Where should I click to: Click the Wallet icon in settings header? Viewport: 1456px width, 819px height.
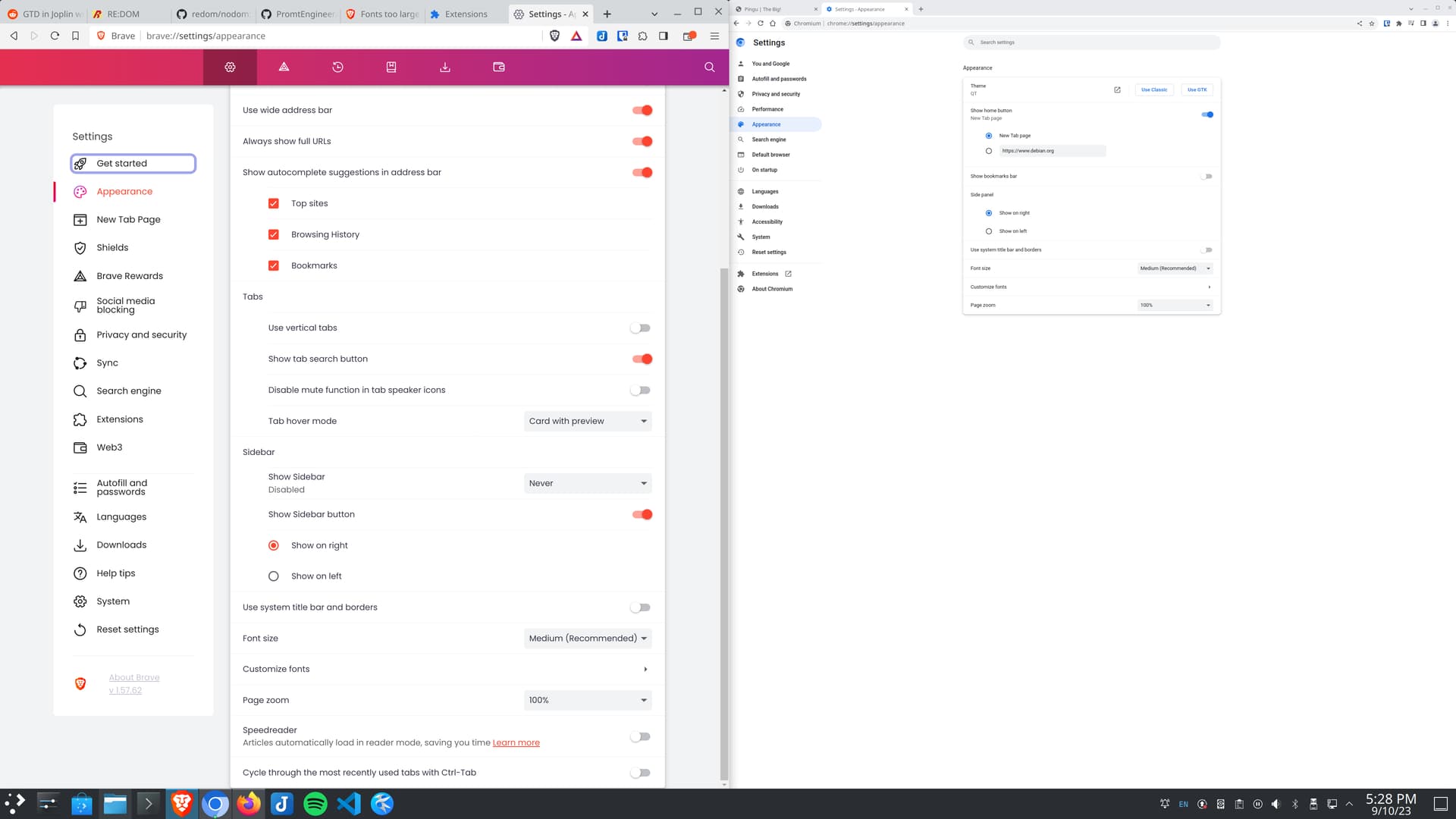[x=499, y=67]
